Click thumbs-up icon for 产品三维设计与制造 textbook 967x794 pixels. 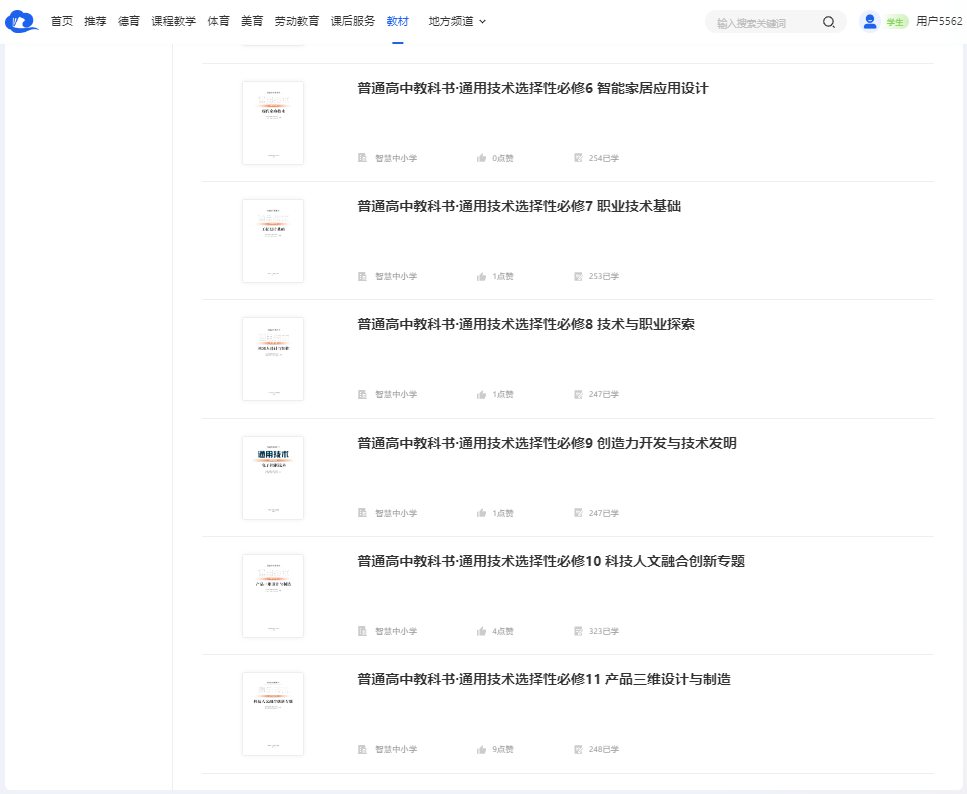point(482,750)
